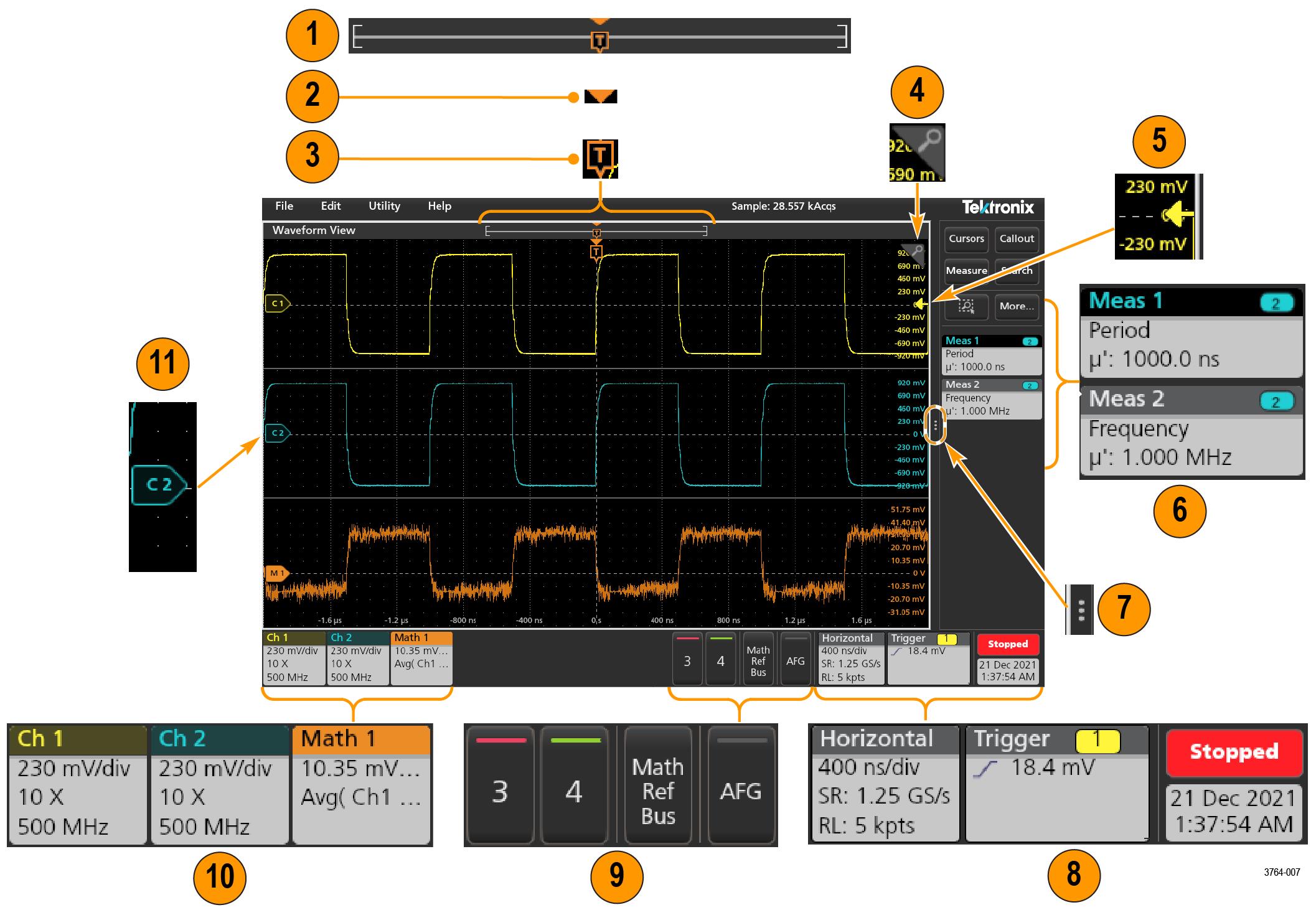
Task: Select the M1 math waveform handle
Action: click(x=277, y=573)
